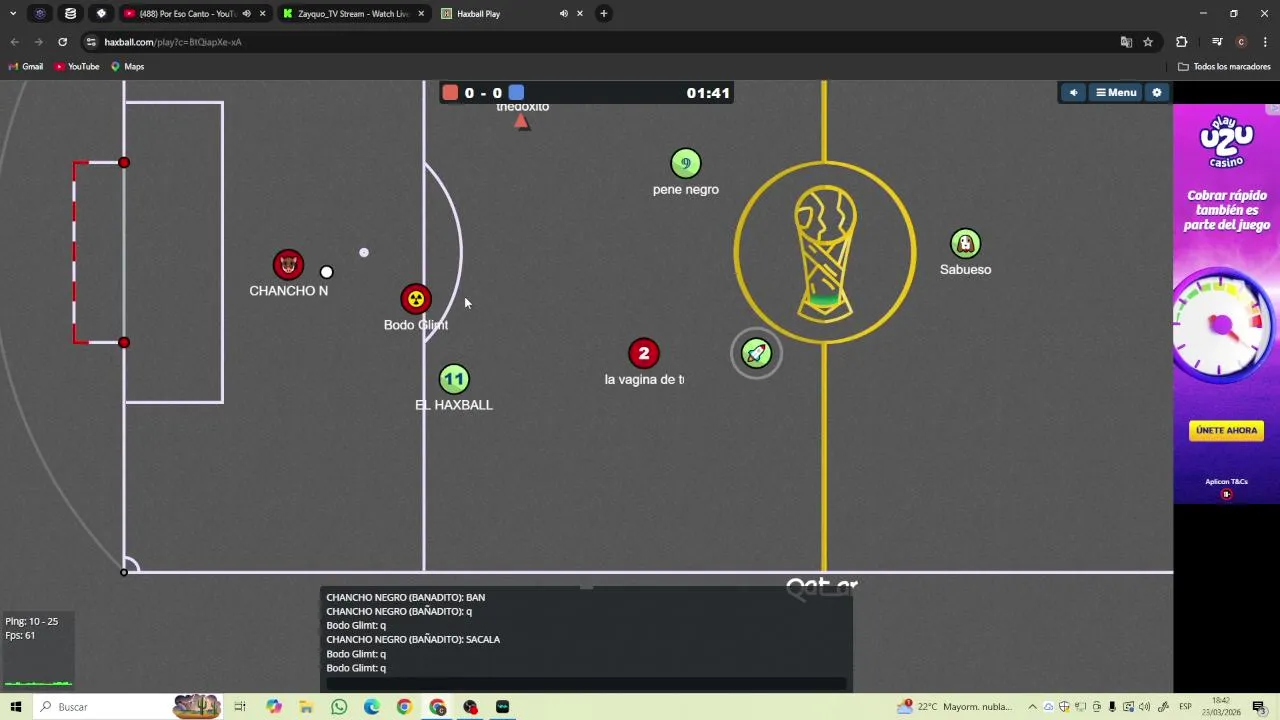Click the translate page icon
The width and height of the screenshot is (1280, 720).
click(x=1126, y=42)
